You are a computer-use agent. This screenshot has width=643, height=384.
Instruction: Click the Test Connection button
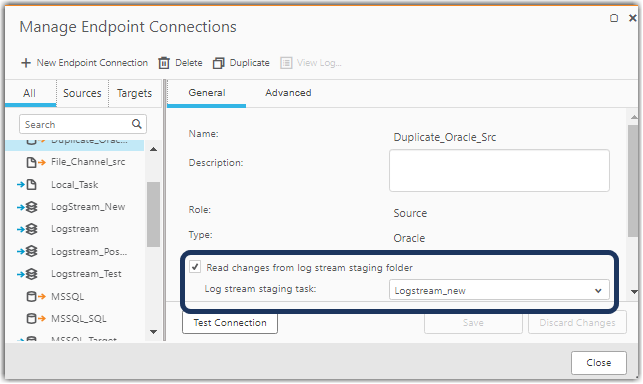(230, 323)
